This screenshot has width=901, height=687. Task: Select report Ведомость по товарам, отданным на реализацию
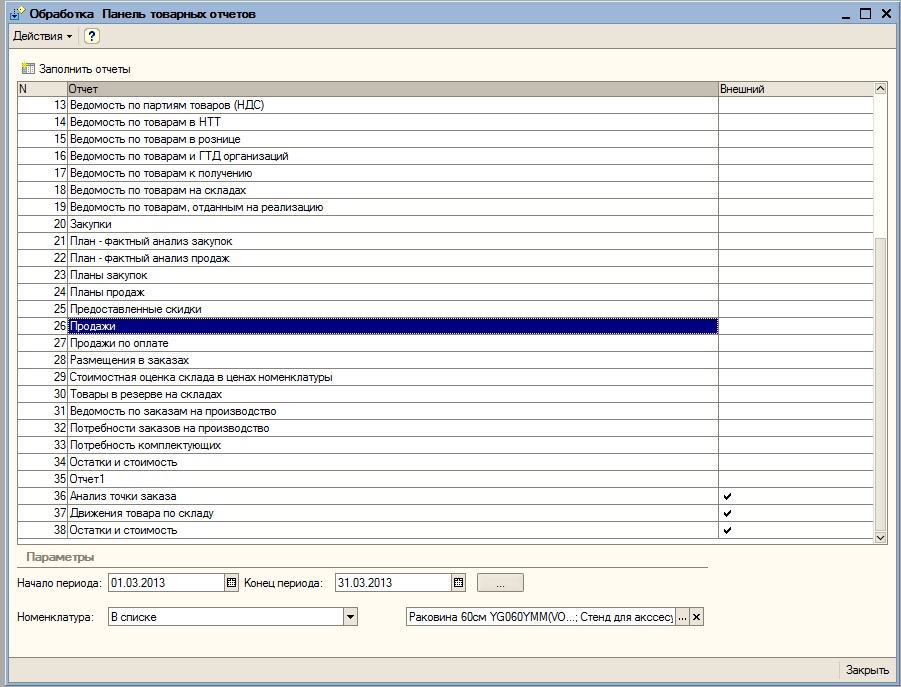[x=393, y=207]
